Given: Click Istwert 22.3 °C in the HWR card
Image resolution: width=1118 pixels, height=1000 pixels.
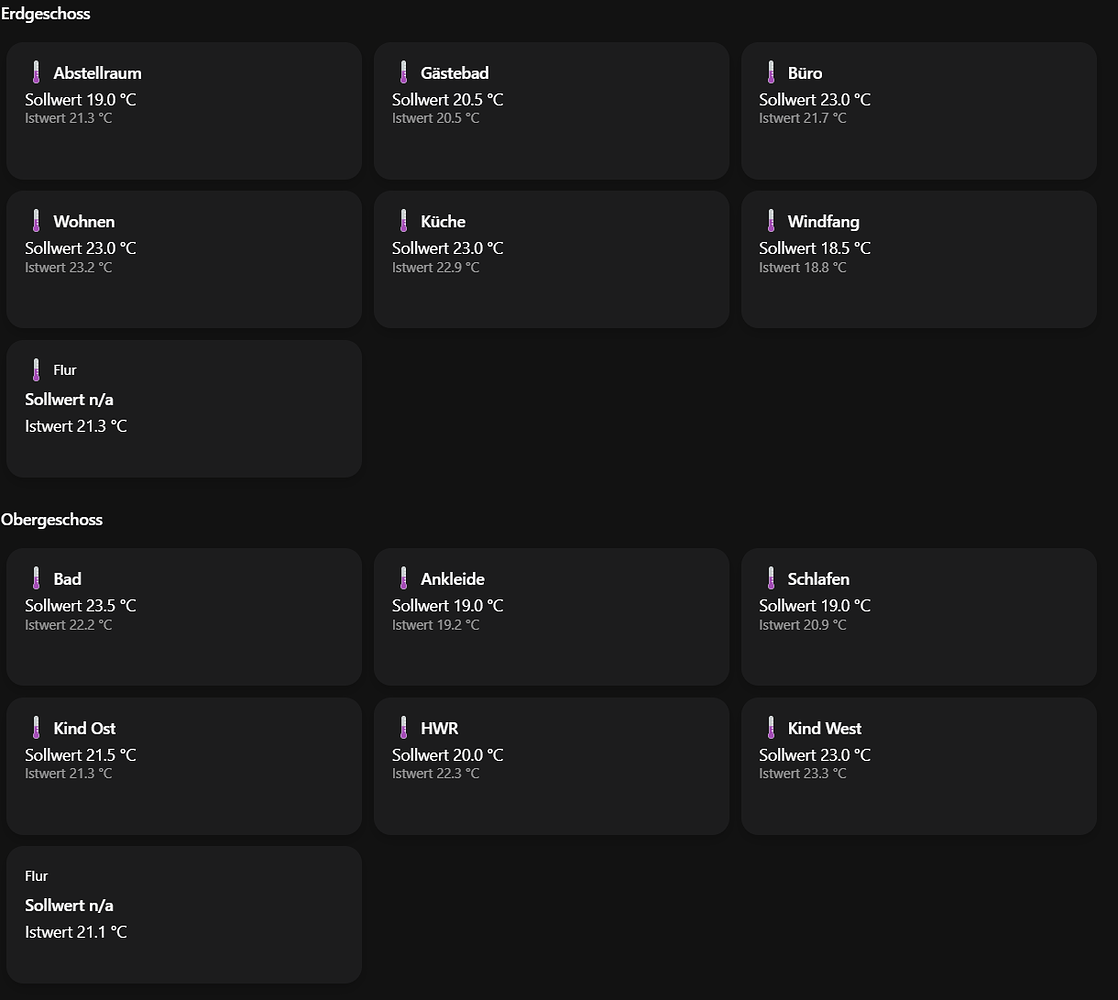Looking at the screenshot, I should [x=436, y=773].
